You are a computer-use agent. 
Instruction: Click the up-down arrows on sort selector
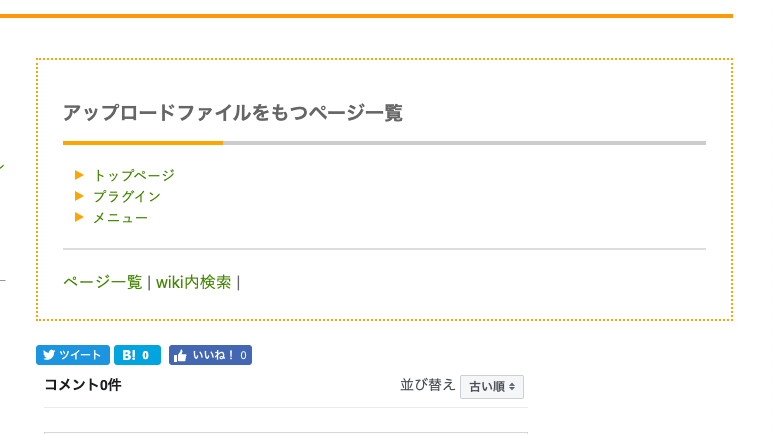click(x=512, y=387)
